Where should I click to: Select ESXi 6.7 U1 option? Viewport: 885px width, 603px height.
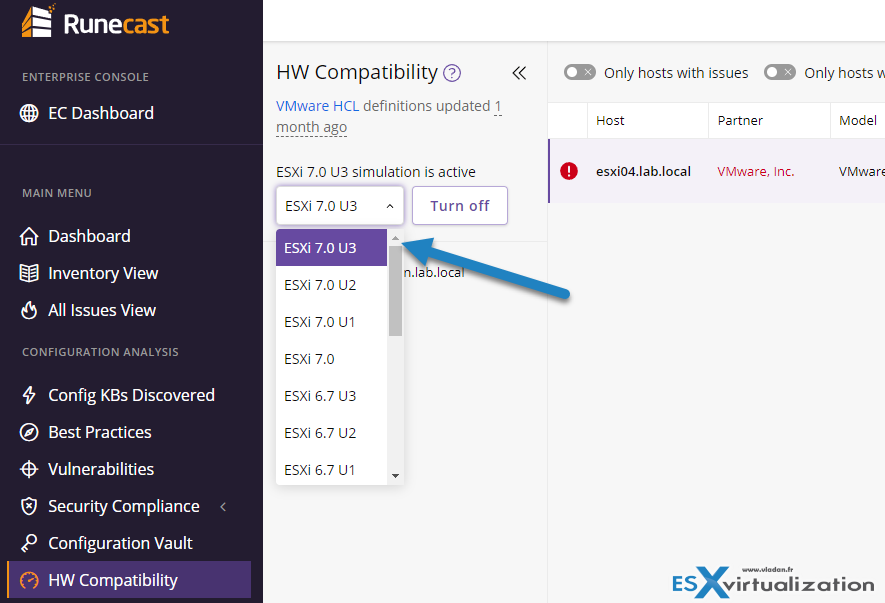coord(331,470)
